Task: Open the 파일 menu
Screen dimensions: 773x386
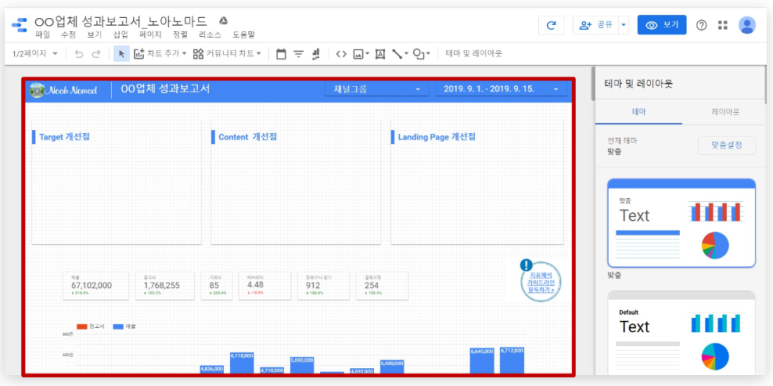Action: click(x=42, y=35)
